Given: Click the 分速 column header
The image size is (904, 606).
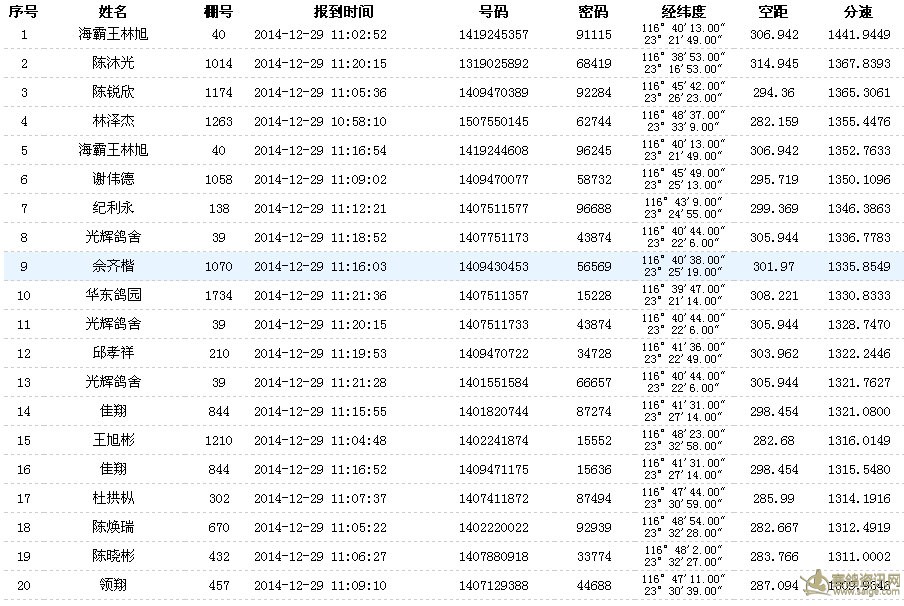Looking at the screenshot, I should pos(858,12).
